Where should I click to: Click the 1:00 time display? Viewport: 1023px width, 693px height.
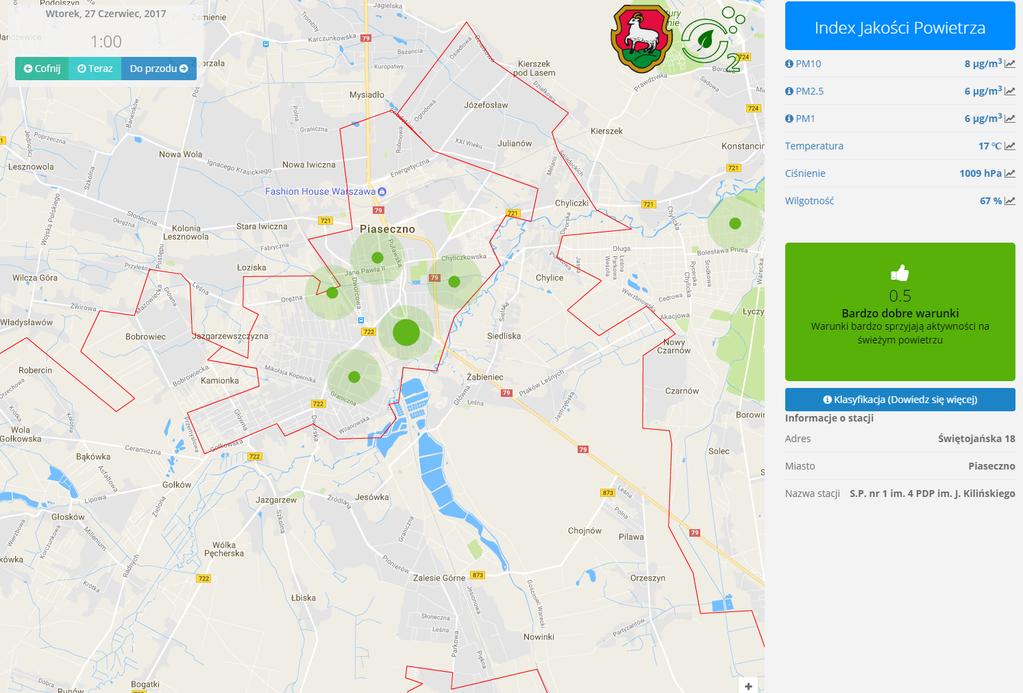coord(106,42)
